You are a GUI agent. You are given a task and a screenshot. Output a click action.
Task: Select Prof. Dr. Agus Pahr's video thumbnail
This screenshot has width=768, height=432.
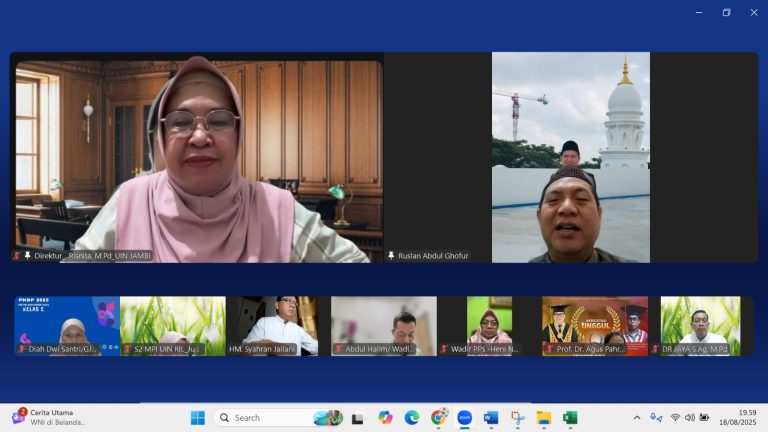tap(595, 326)
